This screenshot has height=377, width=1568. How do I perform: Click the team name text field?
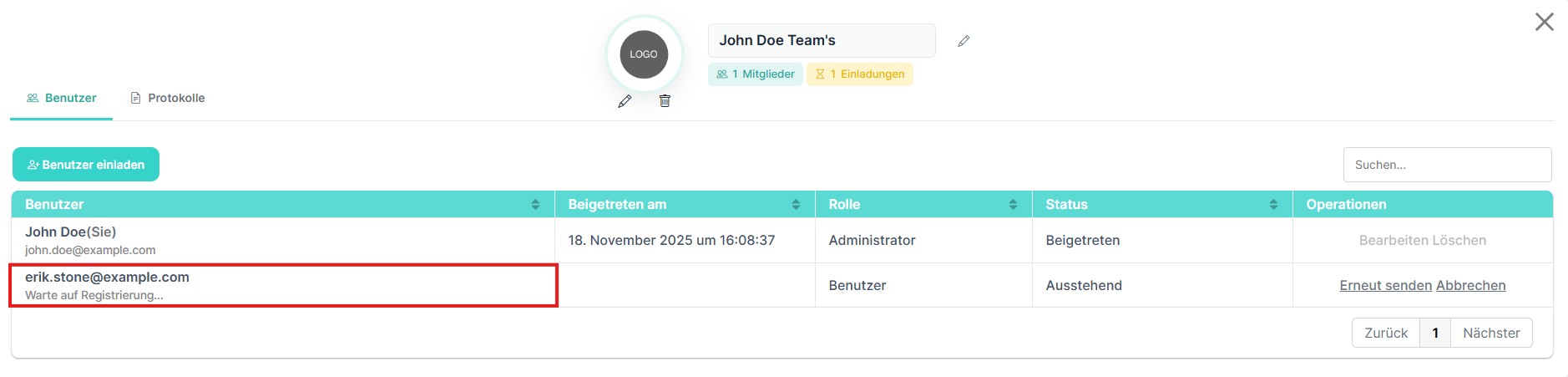(822, 40)
